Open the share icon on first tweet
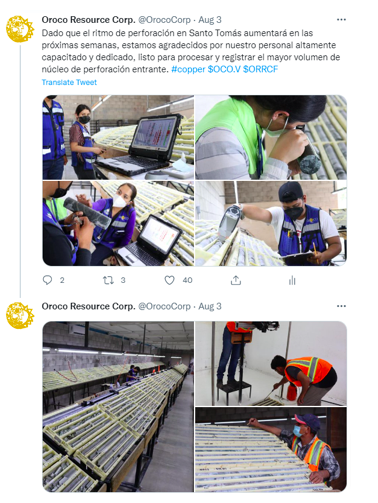The width and height of the screenshot is (378, 503). pos(236,280)
